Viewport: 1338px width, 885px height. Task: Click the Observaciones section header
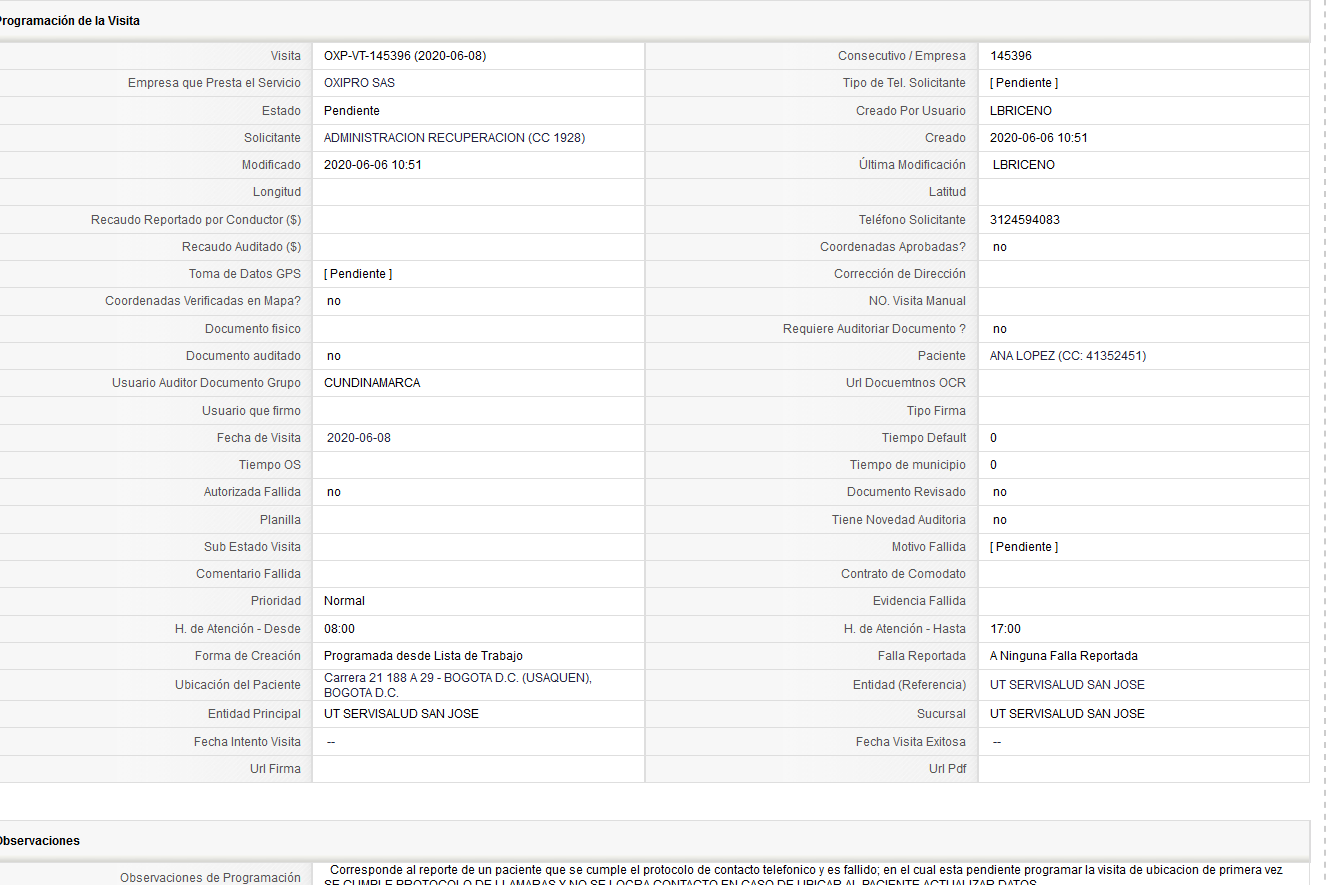pyautogui.click(x=38, y=841)
